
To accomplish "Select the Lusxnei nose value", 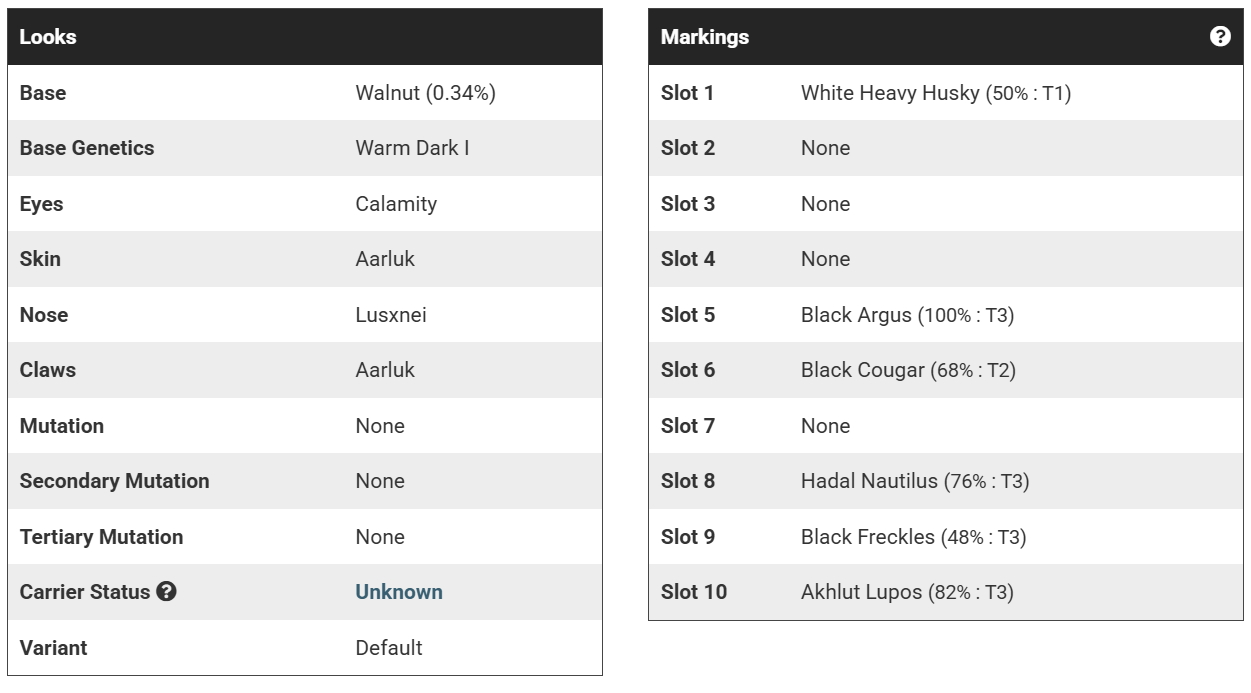I will pos(391,315).
